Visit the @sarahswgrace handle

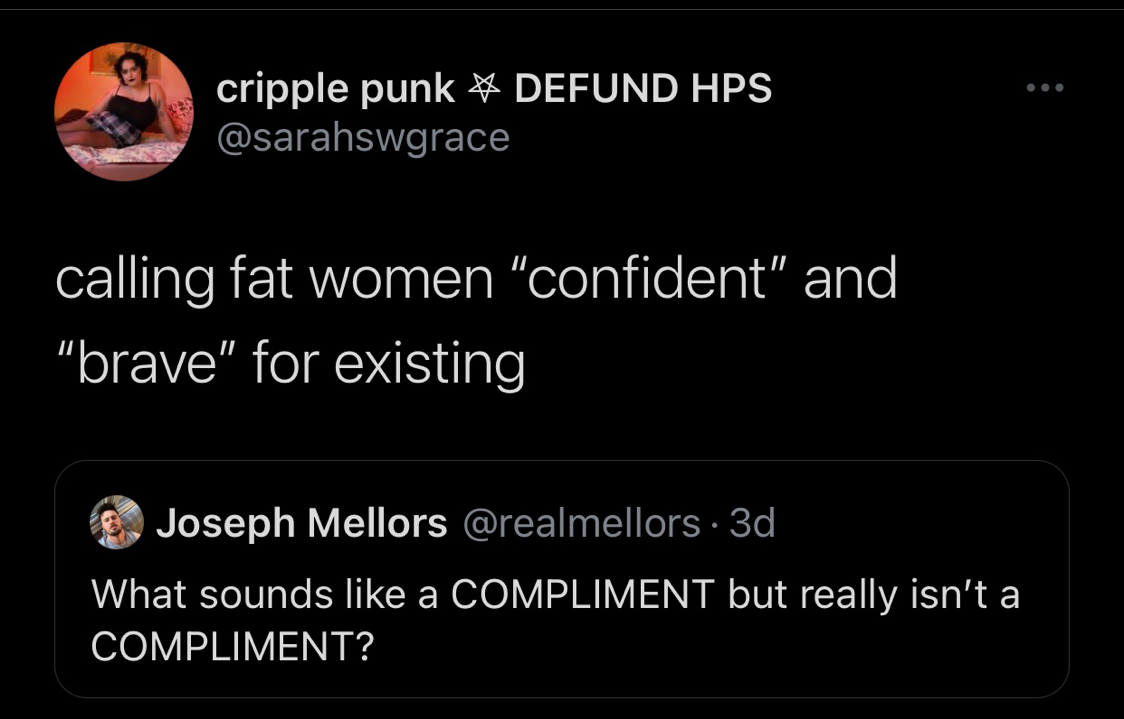click(x=363, y=137)
